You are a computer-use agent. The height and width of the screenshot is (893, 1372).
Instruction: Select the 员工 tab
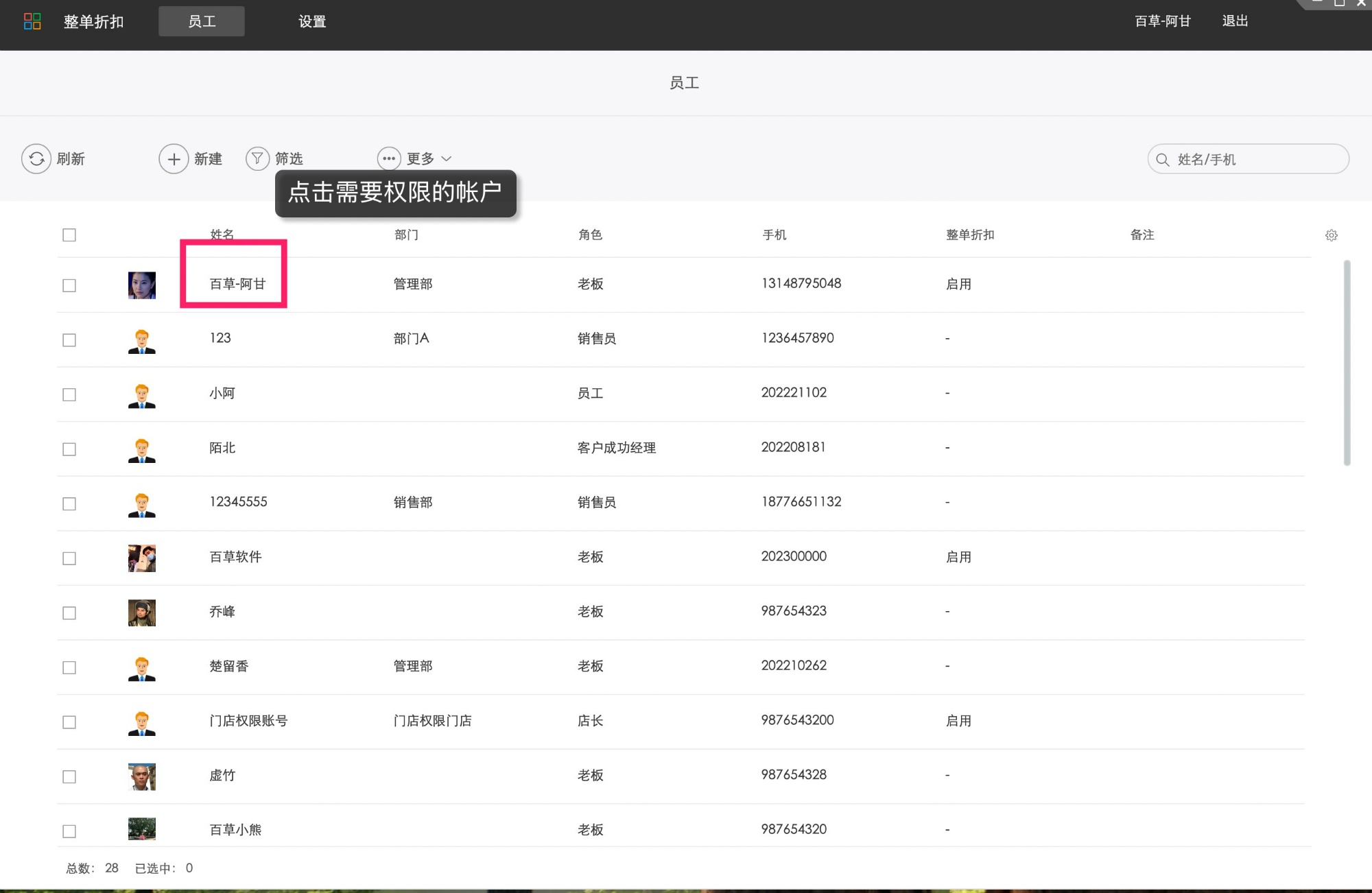pyautogui.click(x=201, y=21)
